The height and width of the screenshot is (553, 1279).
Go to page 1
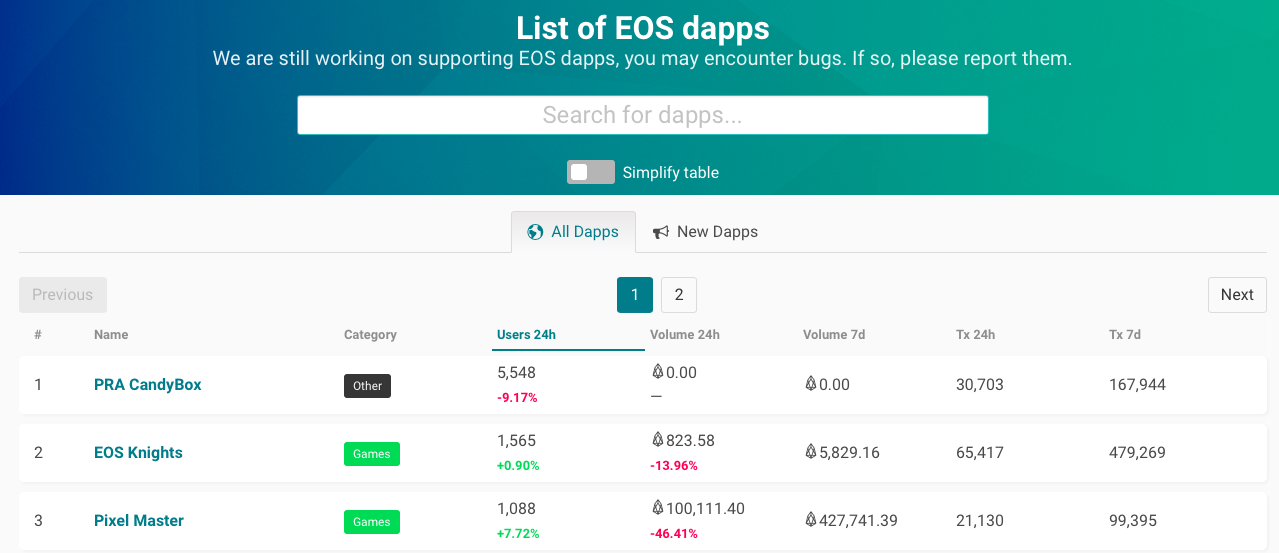pos(635,295)
